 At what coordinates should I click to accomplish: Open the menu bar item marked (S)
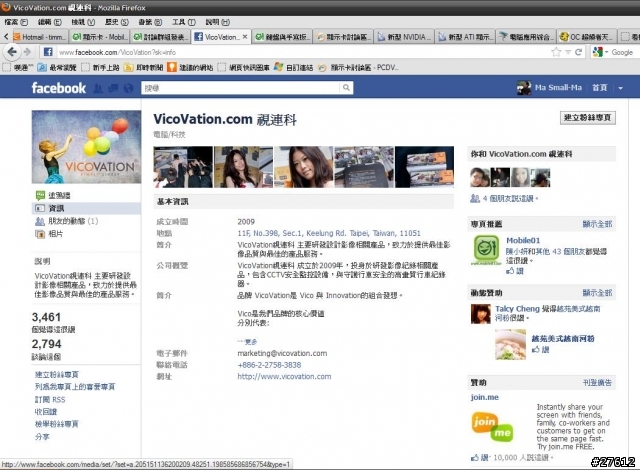[x=117, y=22]
